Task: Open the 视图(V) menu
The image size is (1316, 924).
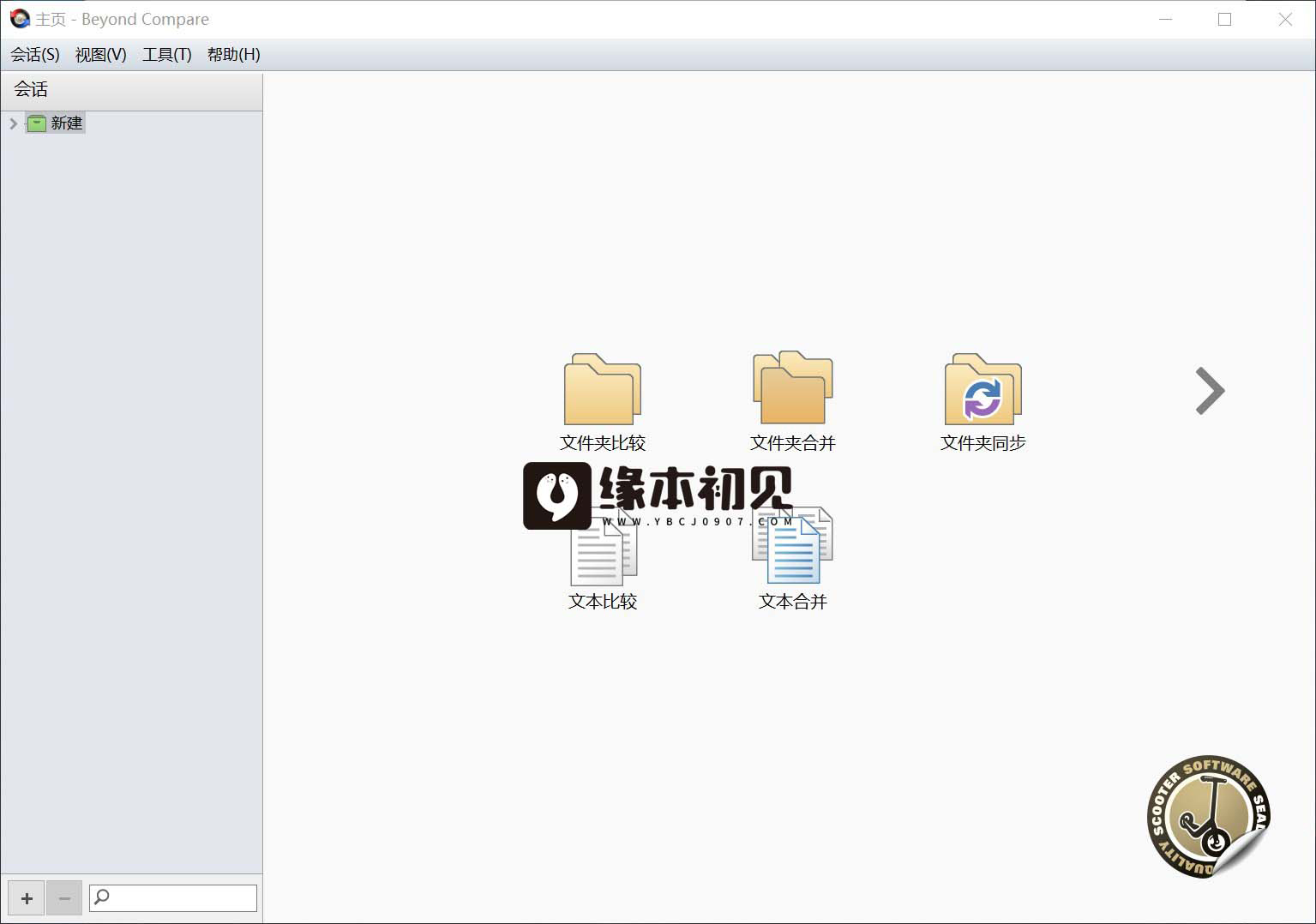Action: click(101, 55)
